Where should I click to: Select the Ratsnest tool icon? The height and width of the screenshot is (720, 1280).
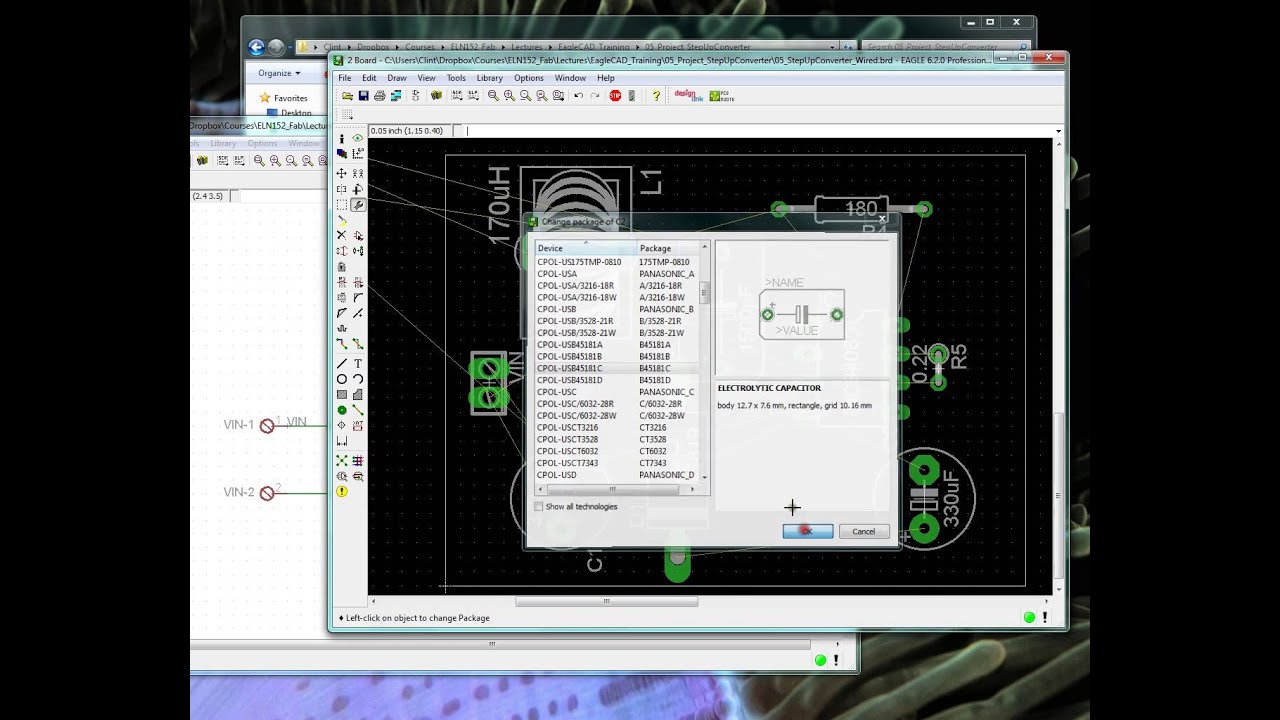(x=342, y=461)
